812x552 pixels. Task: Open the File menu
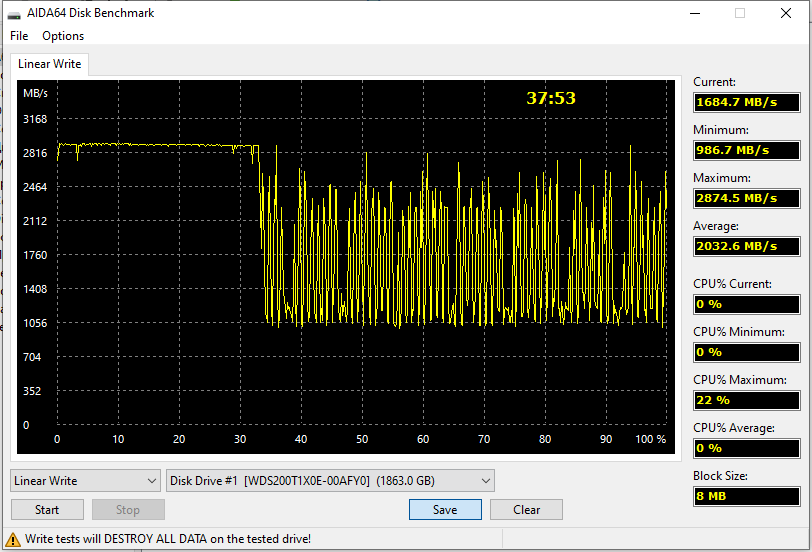19,36
